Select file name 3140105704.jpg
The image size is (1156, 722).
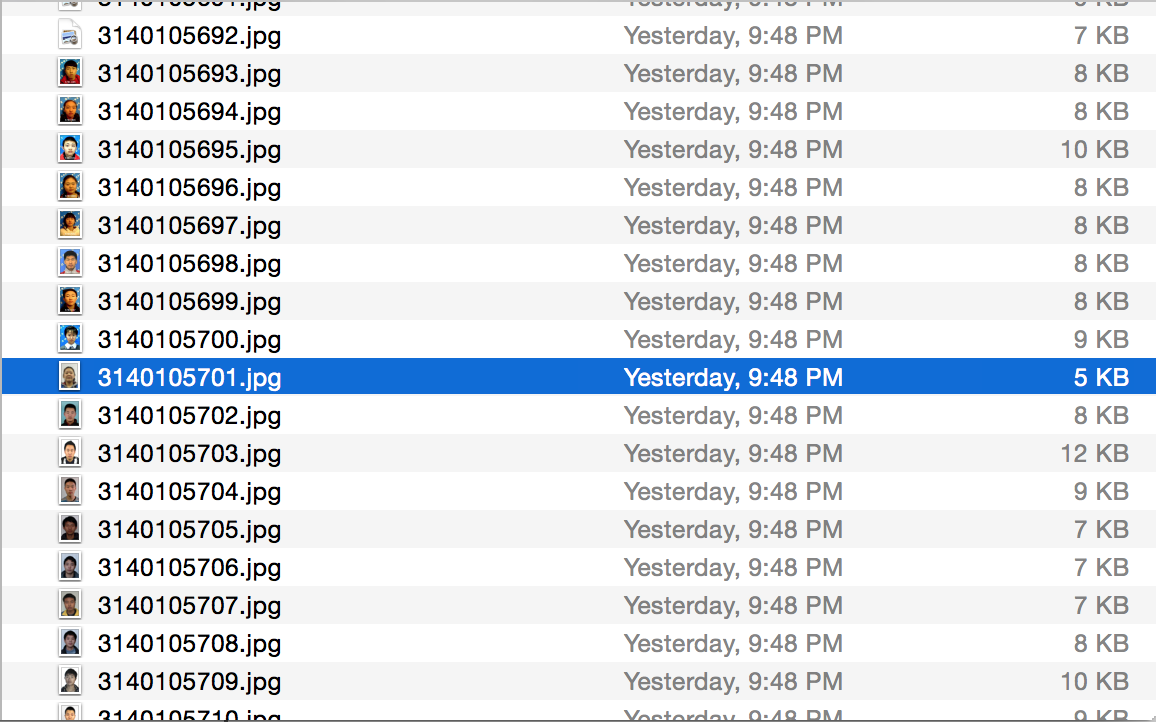click(x=189, y=492)
